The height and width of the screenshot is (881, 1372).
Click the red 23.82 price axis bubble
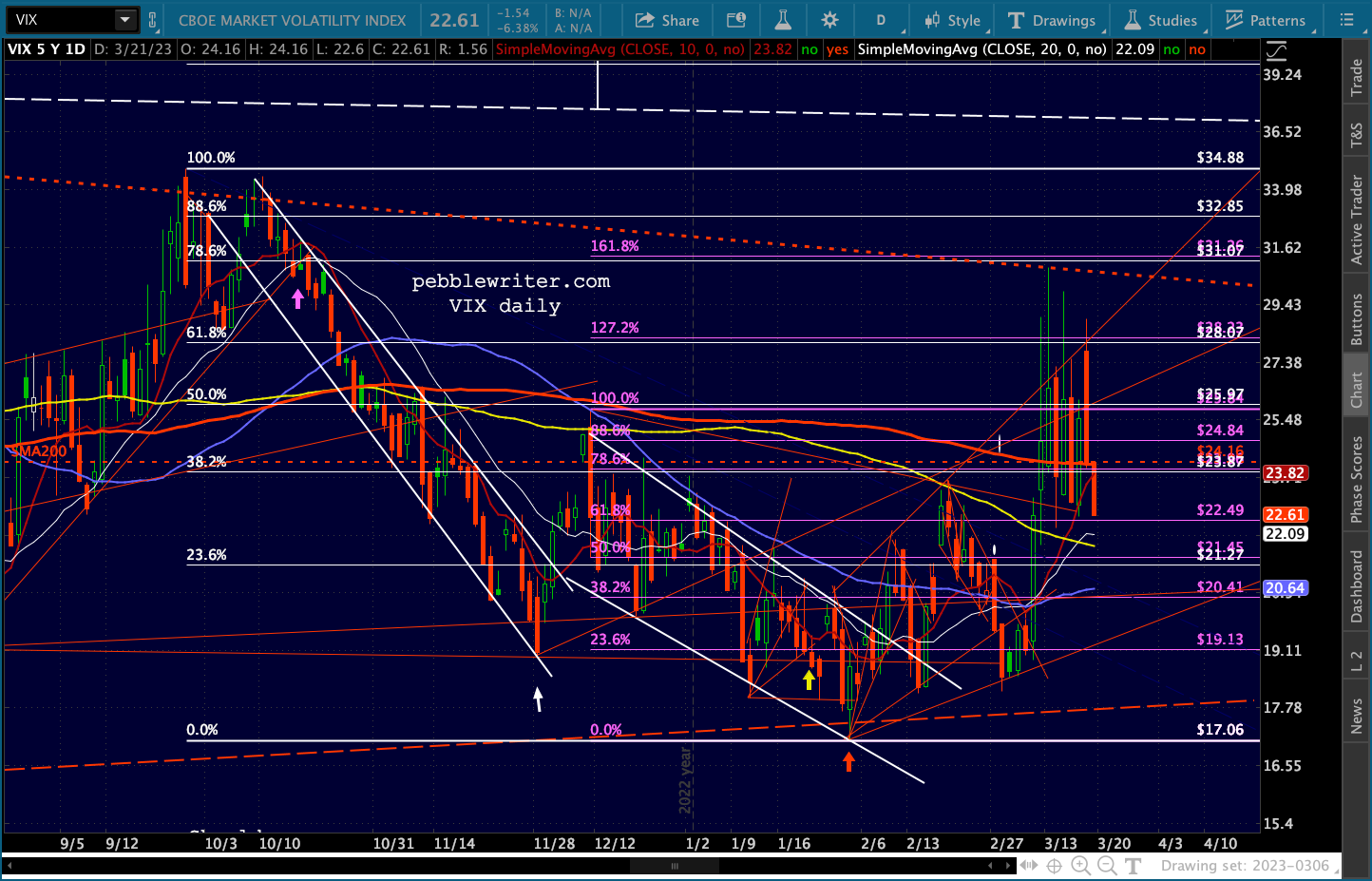point(1285,473)
